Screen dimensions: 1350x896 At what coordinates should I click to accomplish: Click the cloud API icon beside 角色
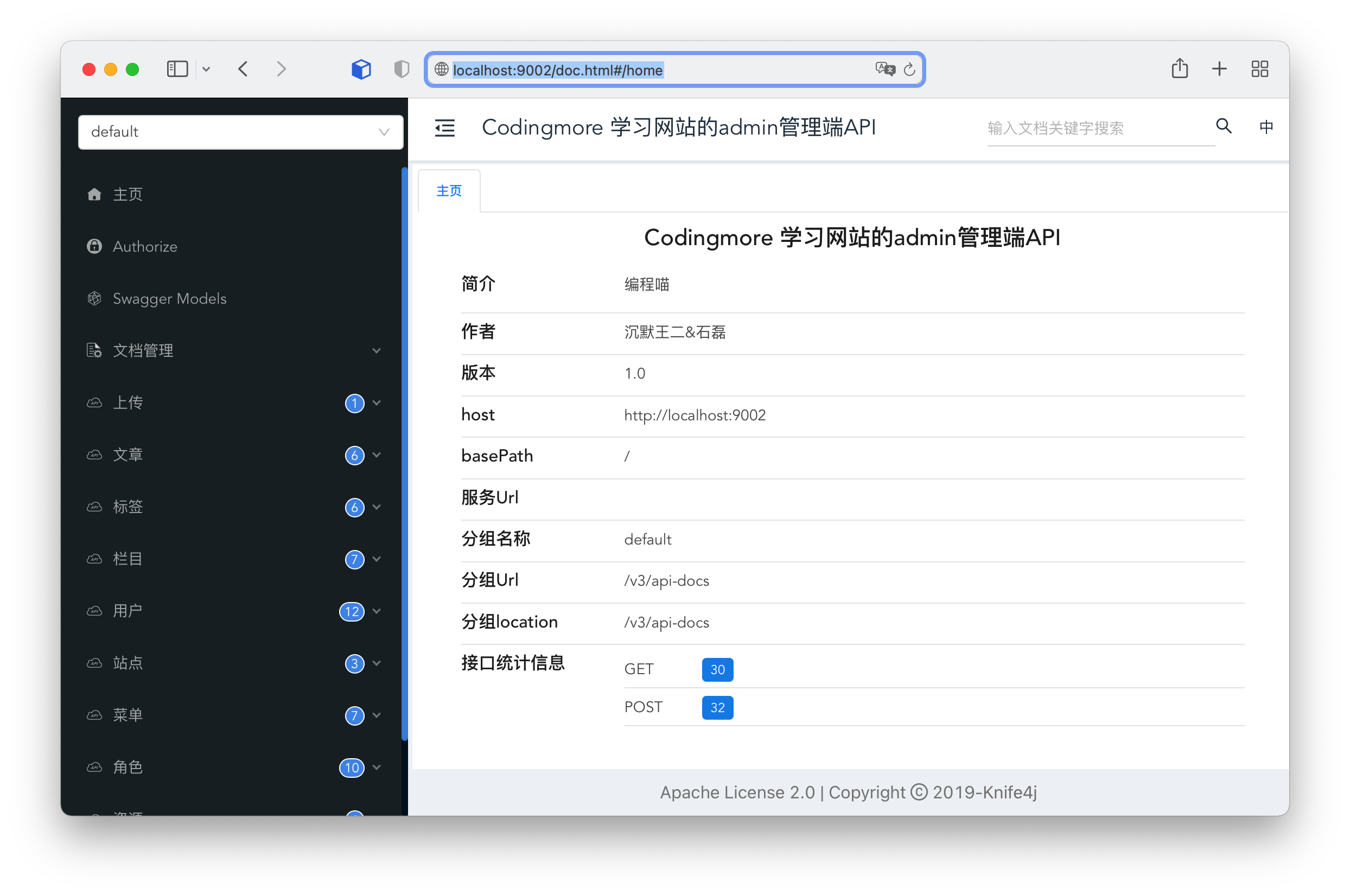pos(94,767)
